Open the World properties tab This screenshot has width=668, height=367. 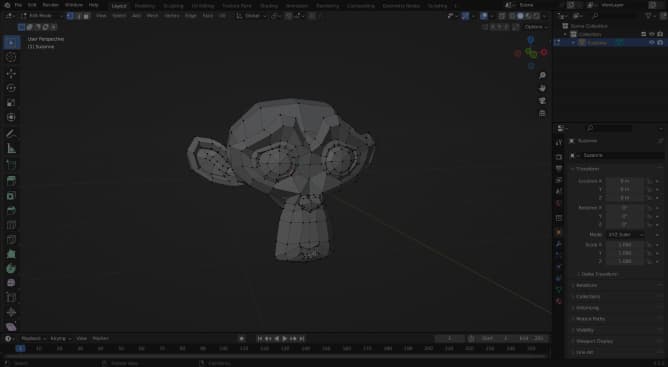559,204
